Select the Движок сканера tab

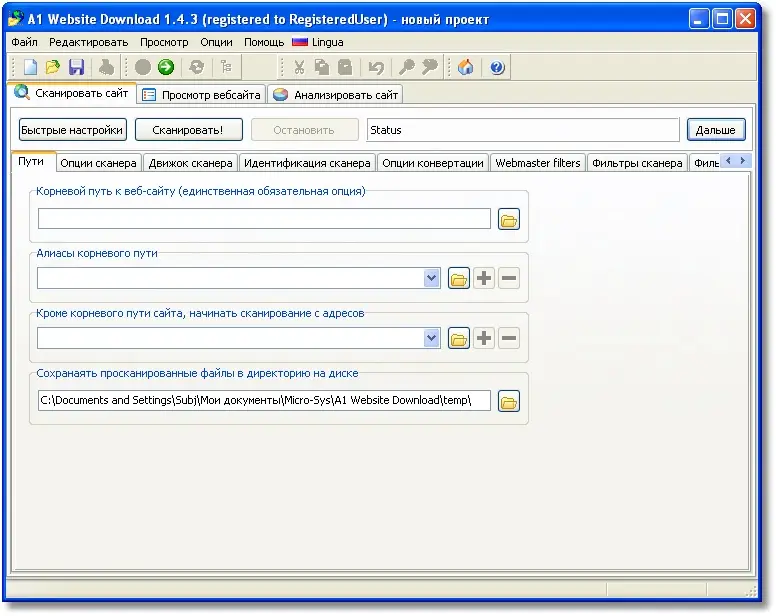pyautogui.click(x=191, y=163)
